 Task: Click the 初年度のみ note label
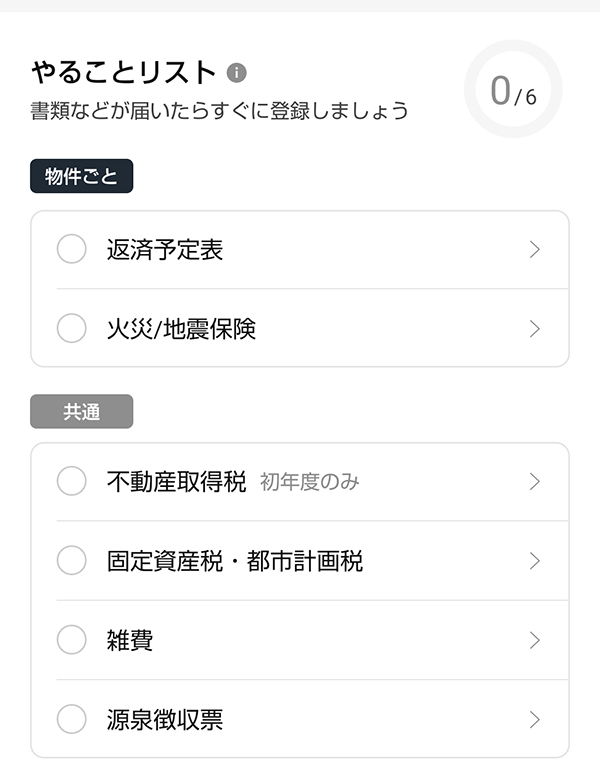[x=309, y=482]
